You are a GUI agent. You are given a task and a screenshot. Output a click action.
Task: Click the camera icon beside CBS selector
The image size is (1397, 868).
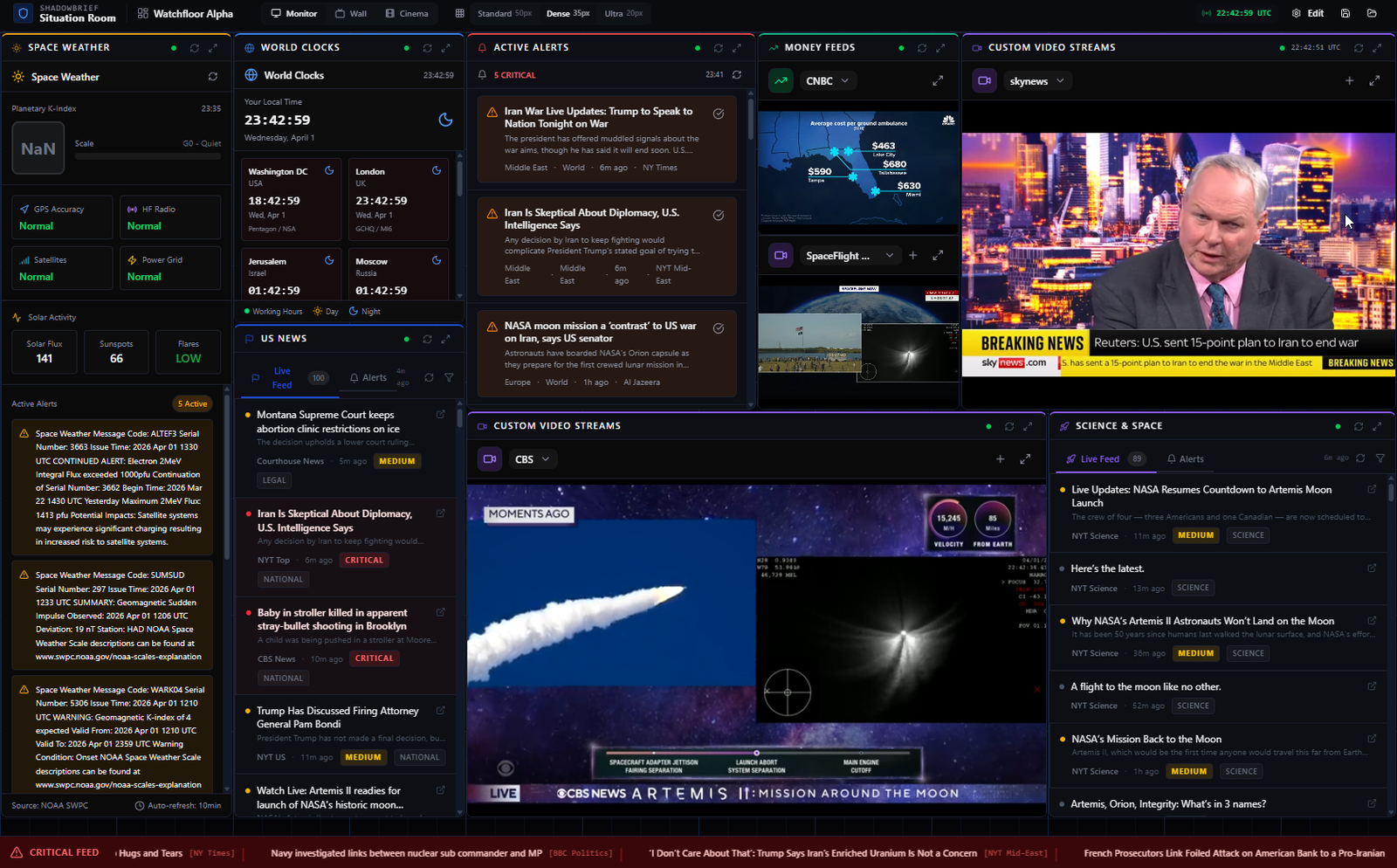tap(490, 459)
